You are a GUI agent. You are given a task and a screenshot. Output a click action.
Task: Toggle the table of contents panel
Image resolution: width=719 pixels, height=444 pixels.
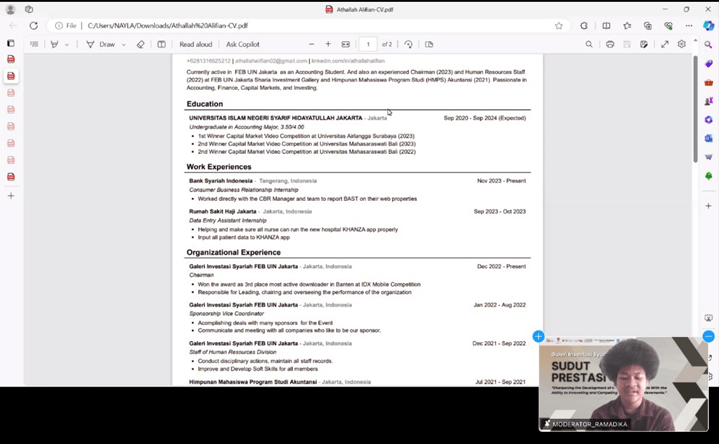pyautogui.click(x=34, y=44)
